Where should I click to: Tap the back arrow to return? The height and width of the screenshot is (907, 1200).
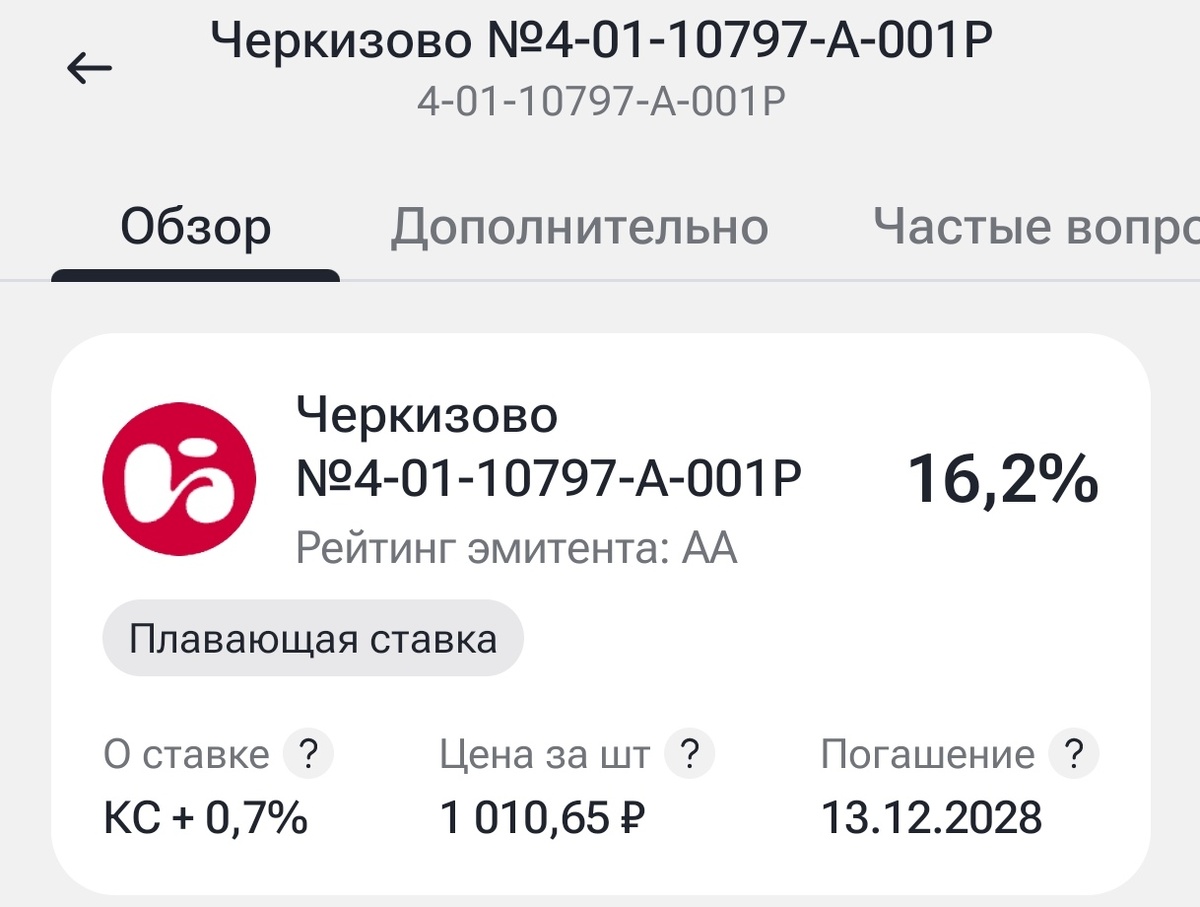[88, 65]
